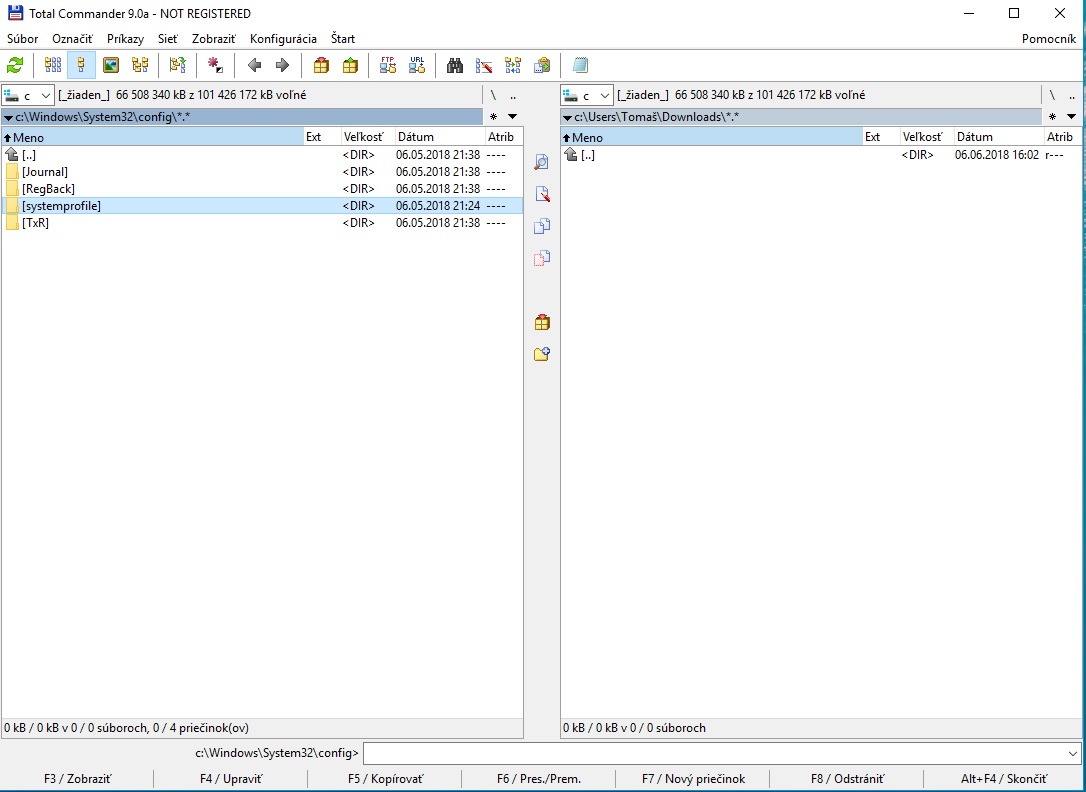
Task: Sort left panel by Meno column
Action: point(152,137)
